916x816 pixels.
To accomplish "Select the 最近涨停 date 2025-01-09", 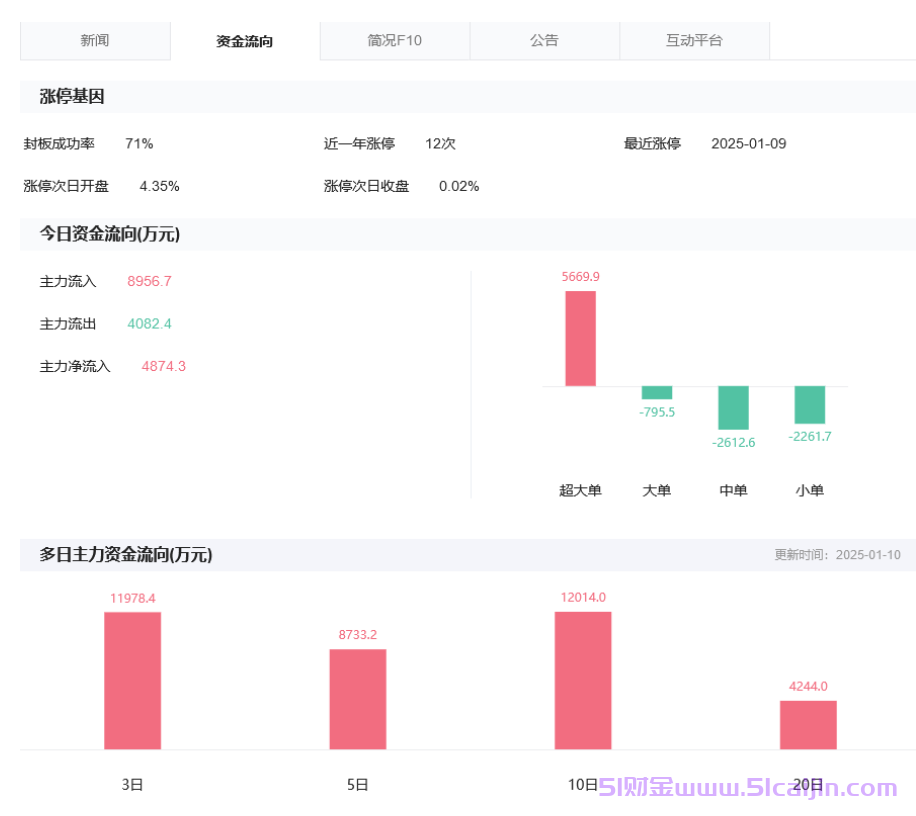I will (748, 144).
